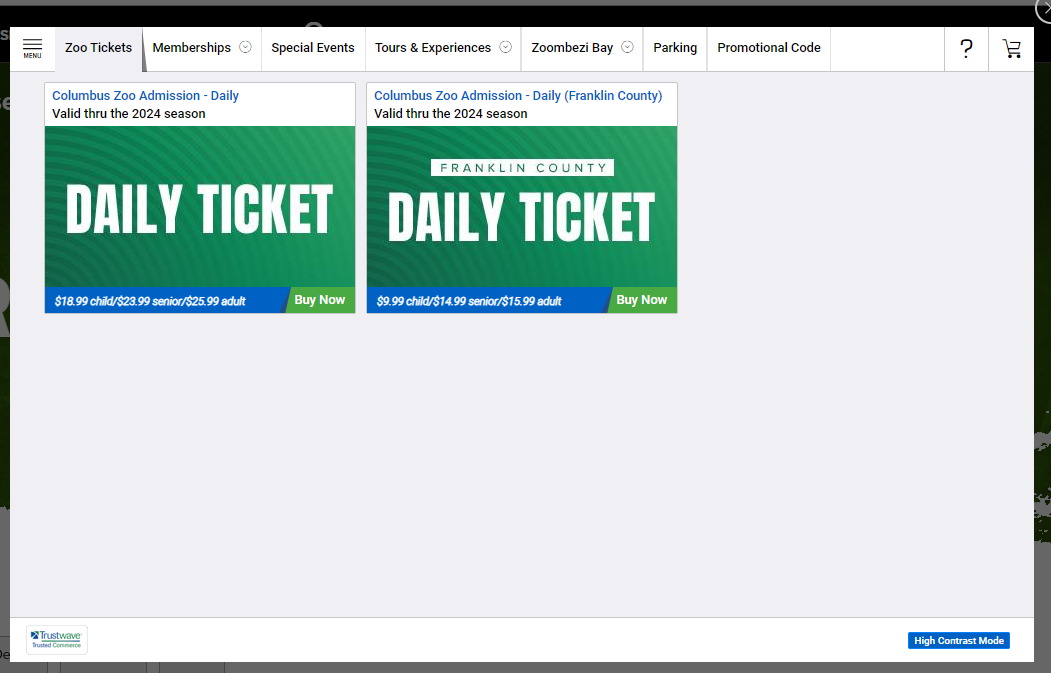Expand the Zoombezi Bay dropdown chevron
This screenshot has height=673, width=1051.
[627, 47]
